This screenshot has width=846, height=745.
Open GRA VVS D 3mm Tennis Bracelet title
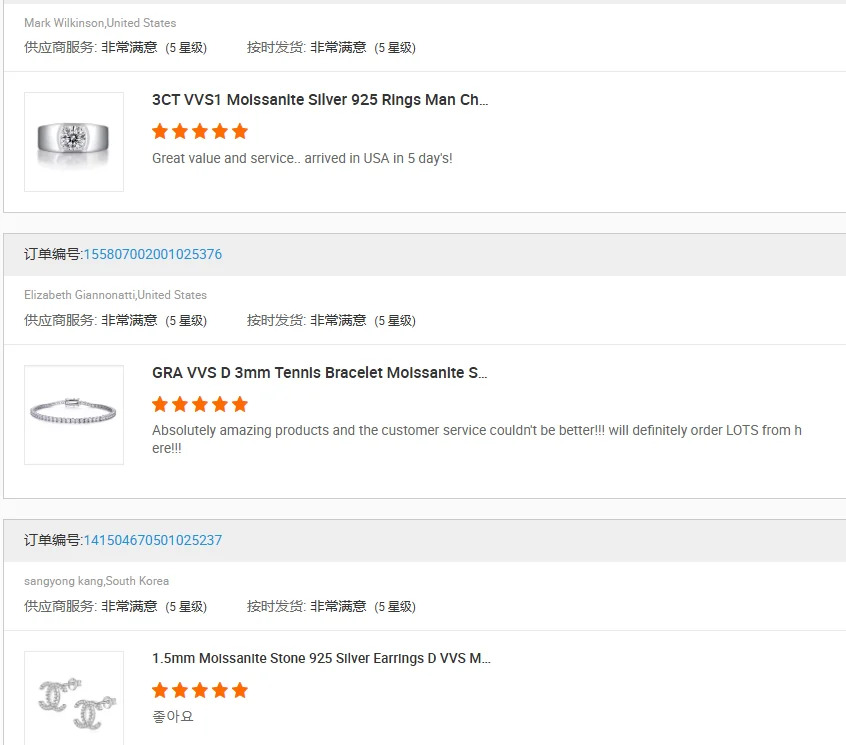pos(319,373)
